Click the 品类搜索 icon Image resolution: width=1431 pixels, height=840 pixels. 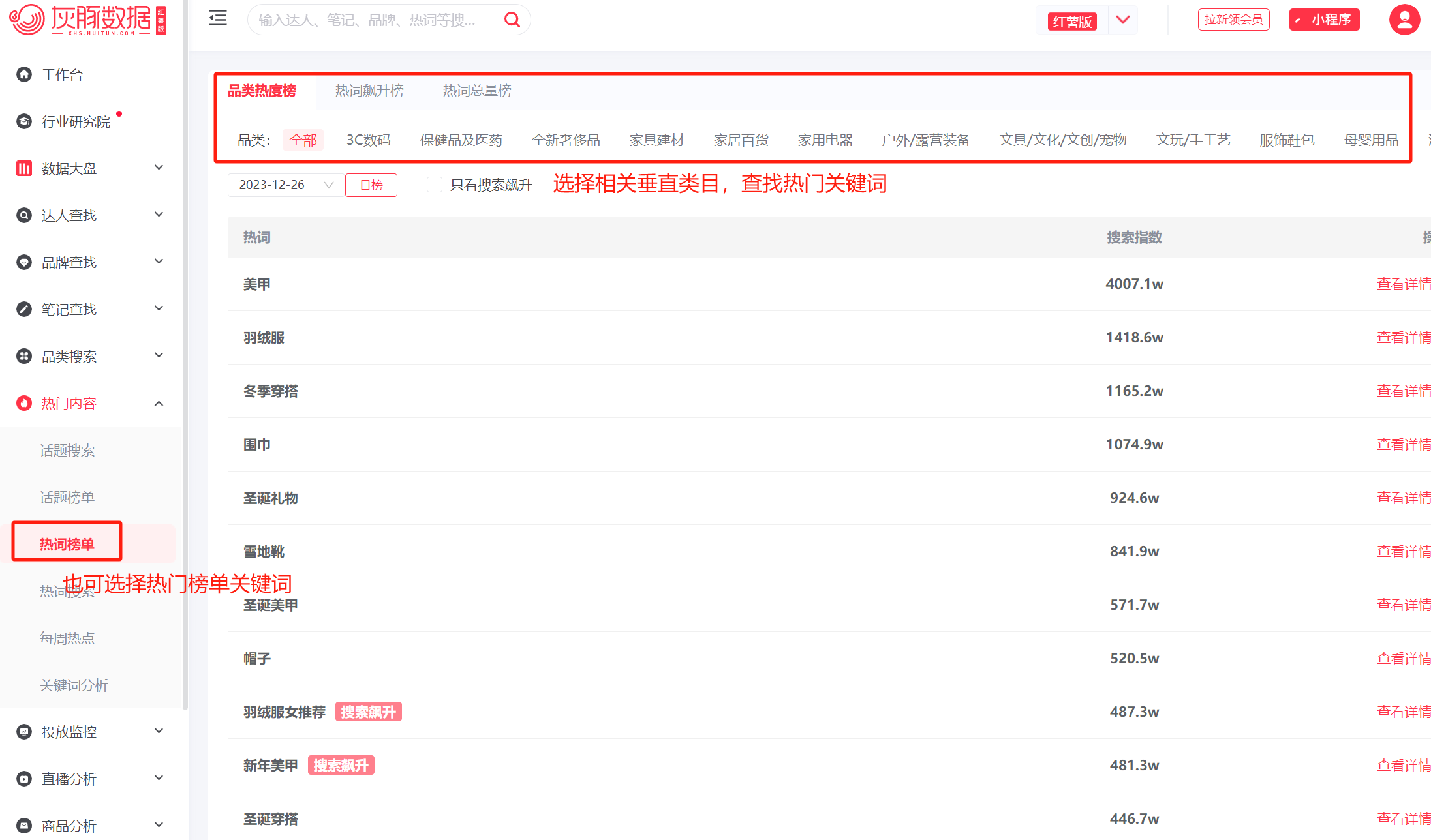pyautogui.click(x=24, y=356)
